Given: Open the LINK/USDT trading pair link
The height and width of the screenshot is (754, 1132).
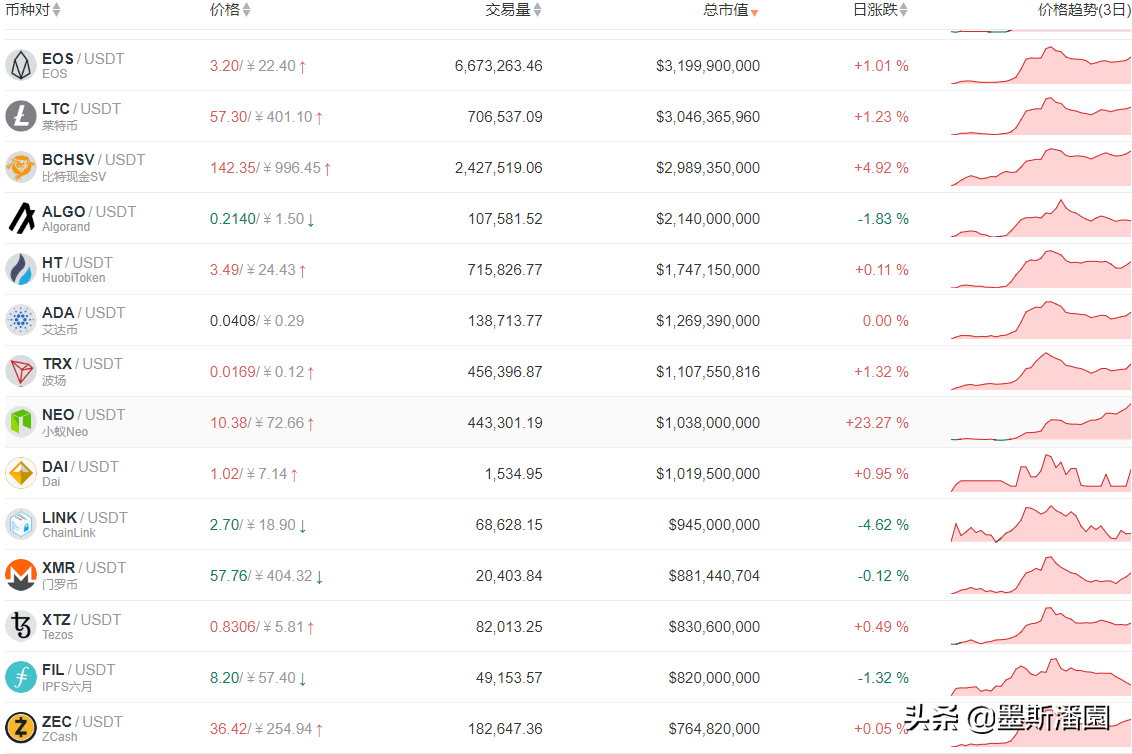Looking at the screenshot, I should pyautogui.click(x=85, y=517).
